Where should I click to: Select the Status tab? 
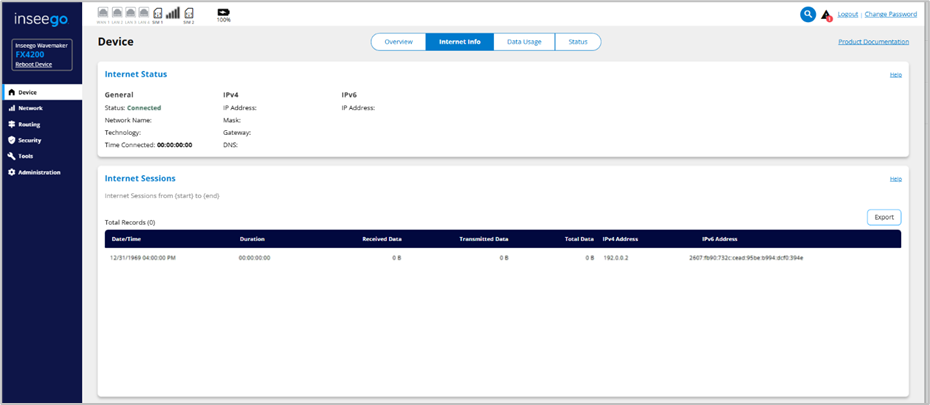pyautogui.click(x=578, y=42)
